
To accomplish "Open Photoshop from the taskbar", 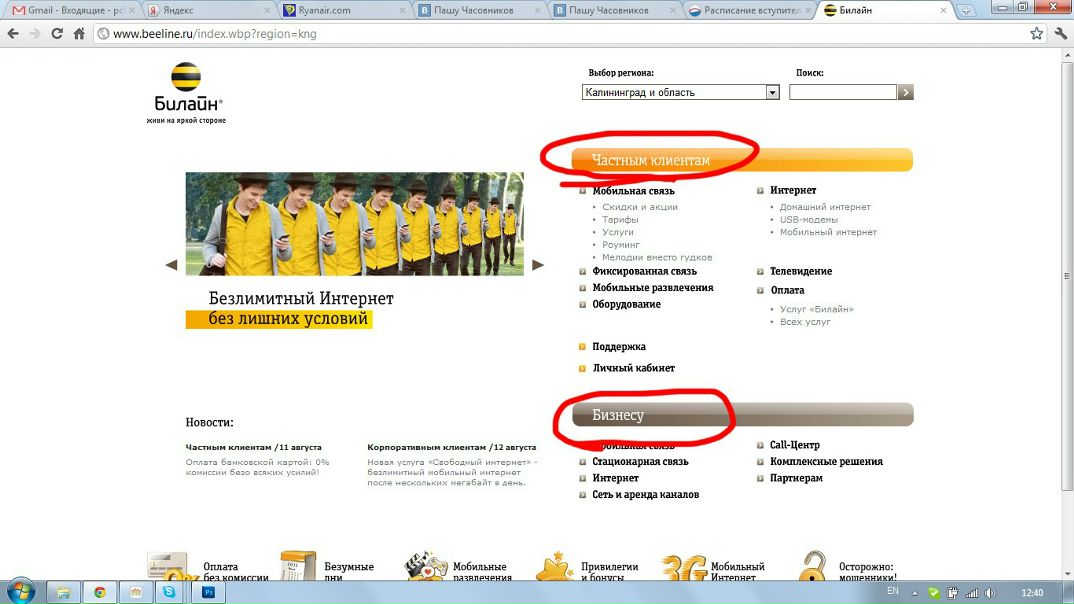I will [x=209, y=592].
